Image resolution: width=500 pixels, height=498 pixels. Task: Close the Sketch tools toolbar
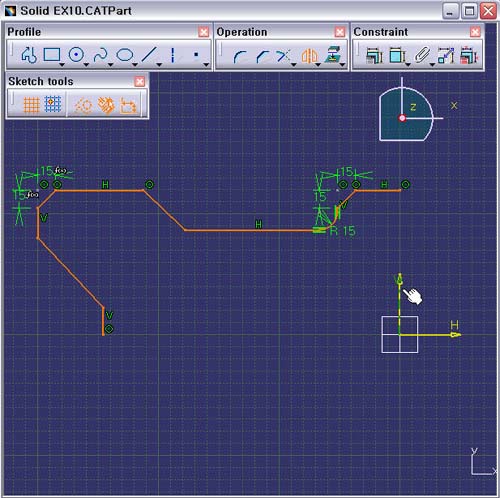pyautogui.click(x=140, y=81)
